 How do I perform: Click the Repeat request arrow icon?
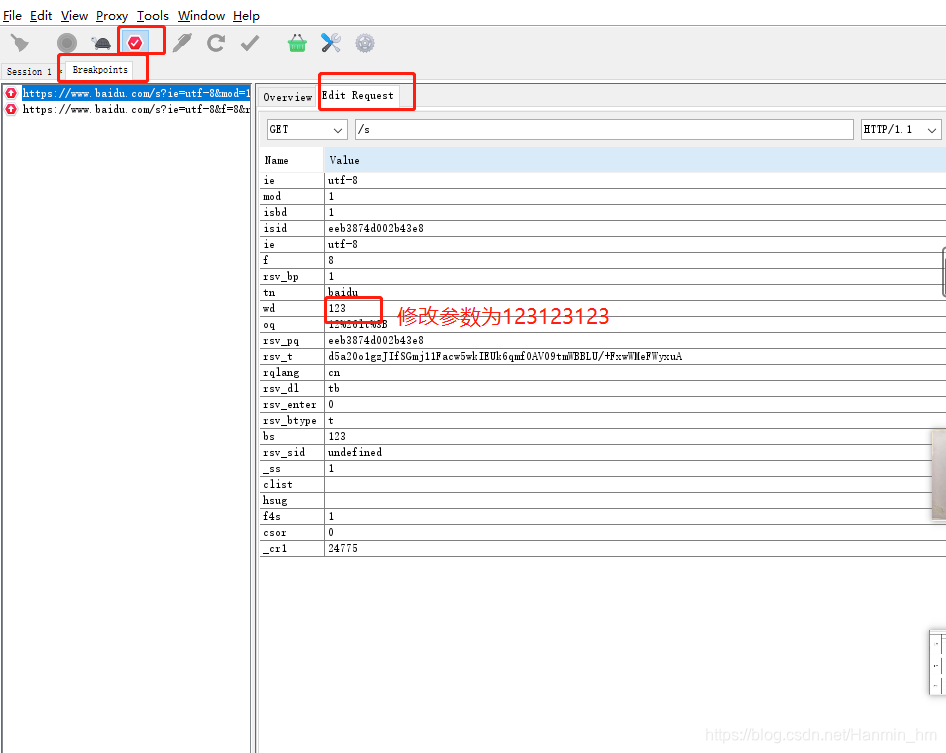(216, 43)
